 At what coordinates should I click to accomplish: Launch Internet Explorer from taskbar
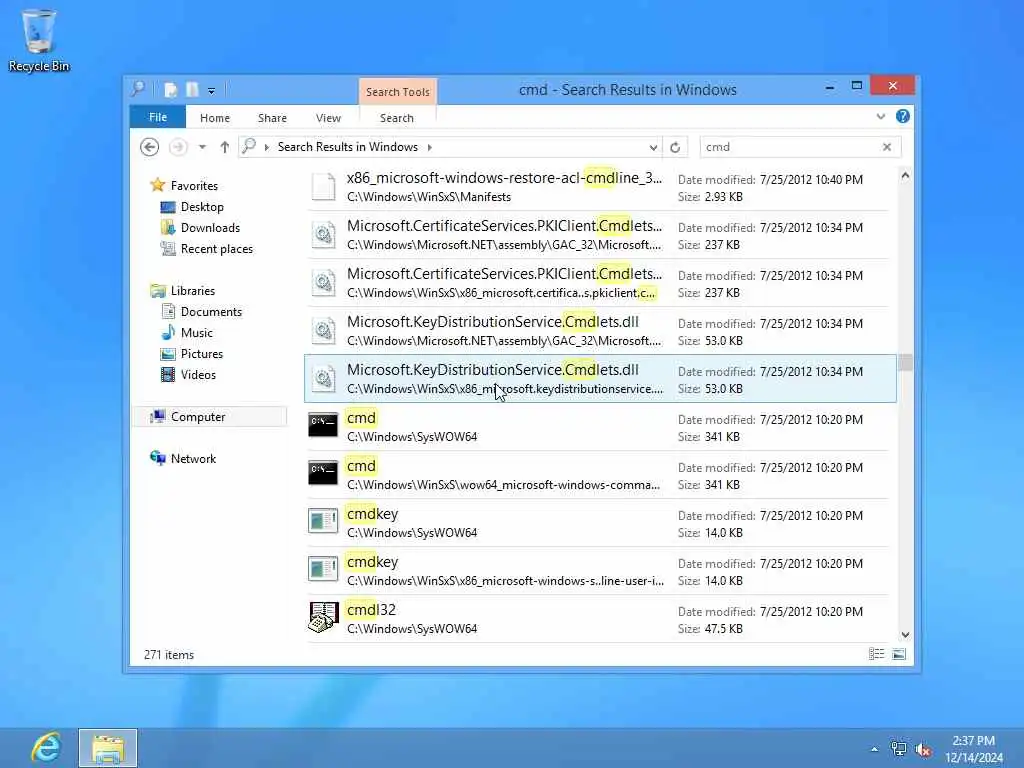tap(46, 748)
